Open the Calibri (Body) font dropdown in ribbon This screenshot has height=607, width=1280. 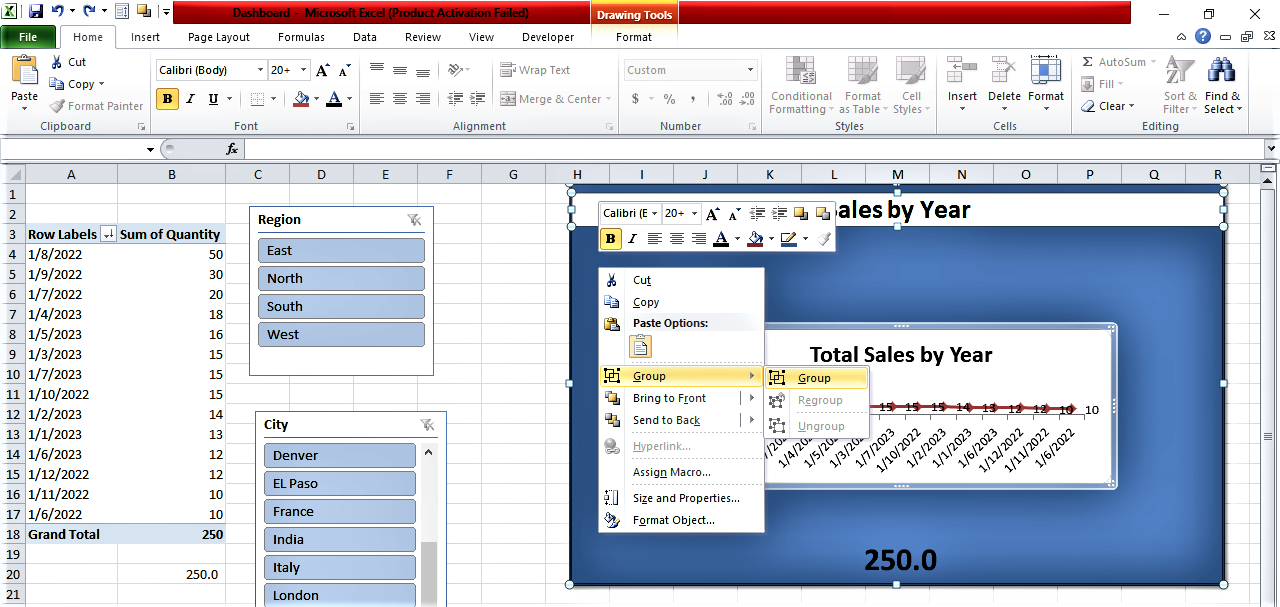[x=260, y=70]
